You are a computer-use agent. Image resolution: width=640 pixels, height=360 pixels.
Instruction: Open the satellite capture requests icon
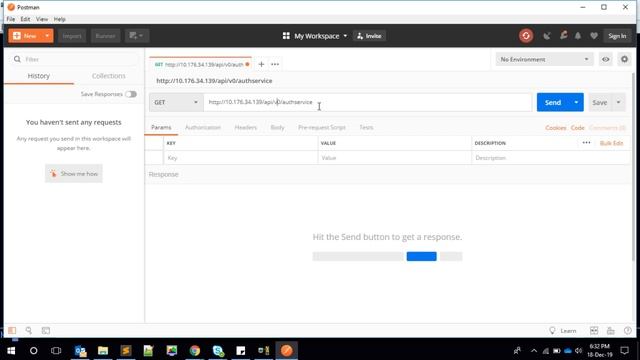pos(547,36)
